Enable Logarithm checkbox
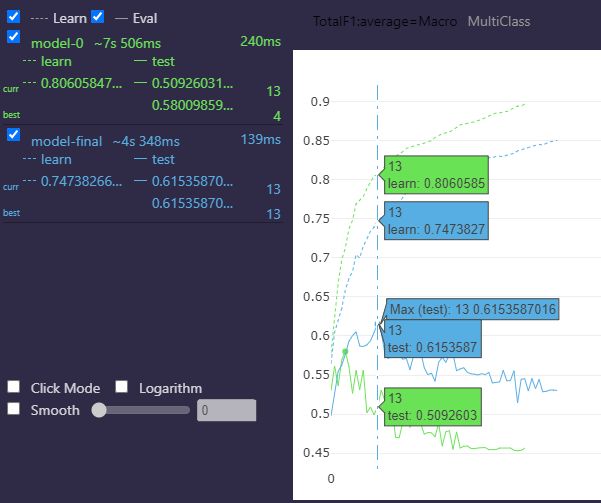This screenshot has height=503, width=601. (x=122, y=386)
